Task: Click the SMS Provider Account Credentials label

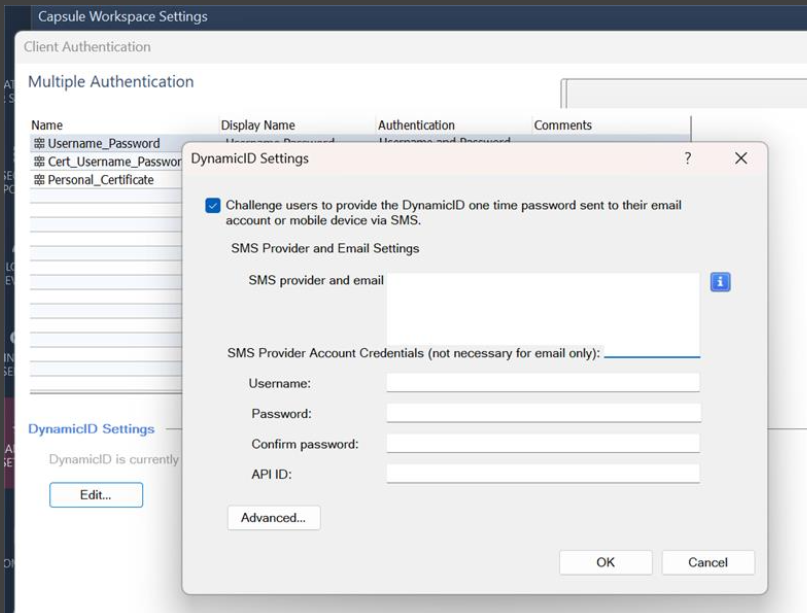Action: click(413, 353)
